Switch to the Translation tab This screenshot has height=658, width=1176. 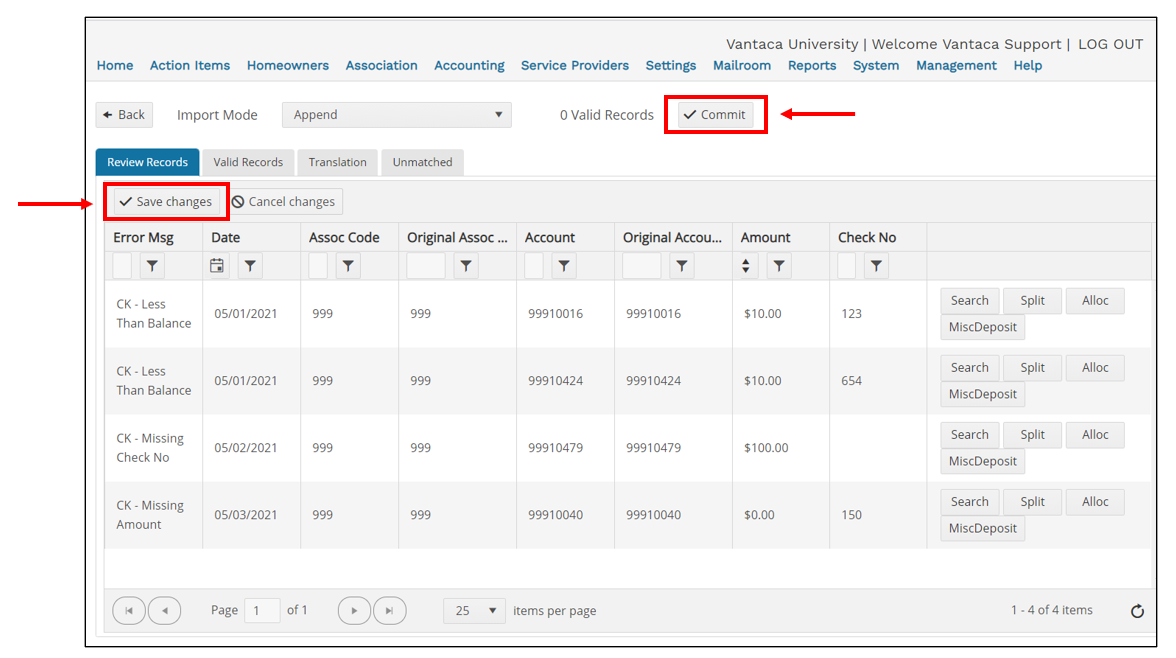[338, 162]
